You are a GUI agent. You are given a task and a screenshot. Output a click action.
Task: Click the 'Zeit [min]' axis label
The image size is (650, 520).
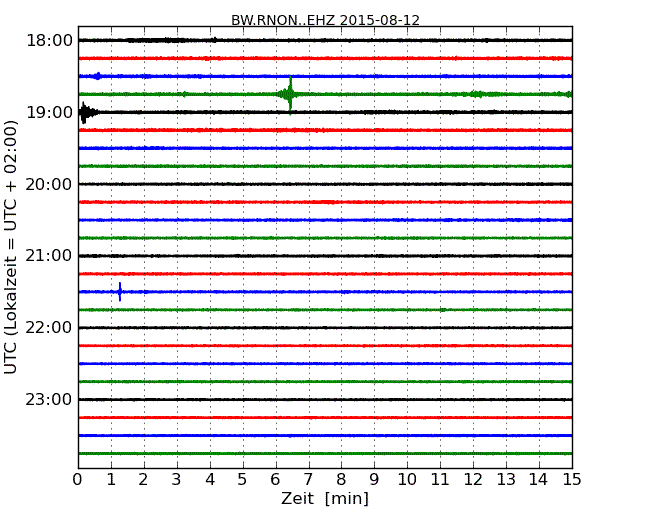point(325,498)
